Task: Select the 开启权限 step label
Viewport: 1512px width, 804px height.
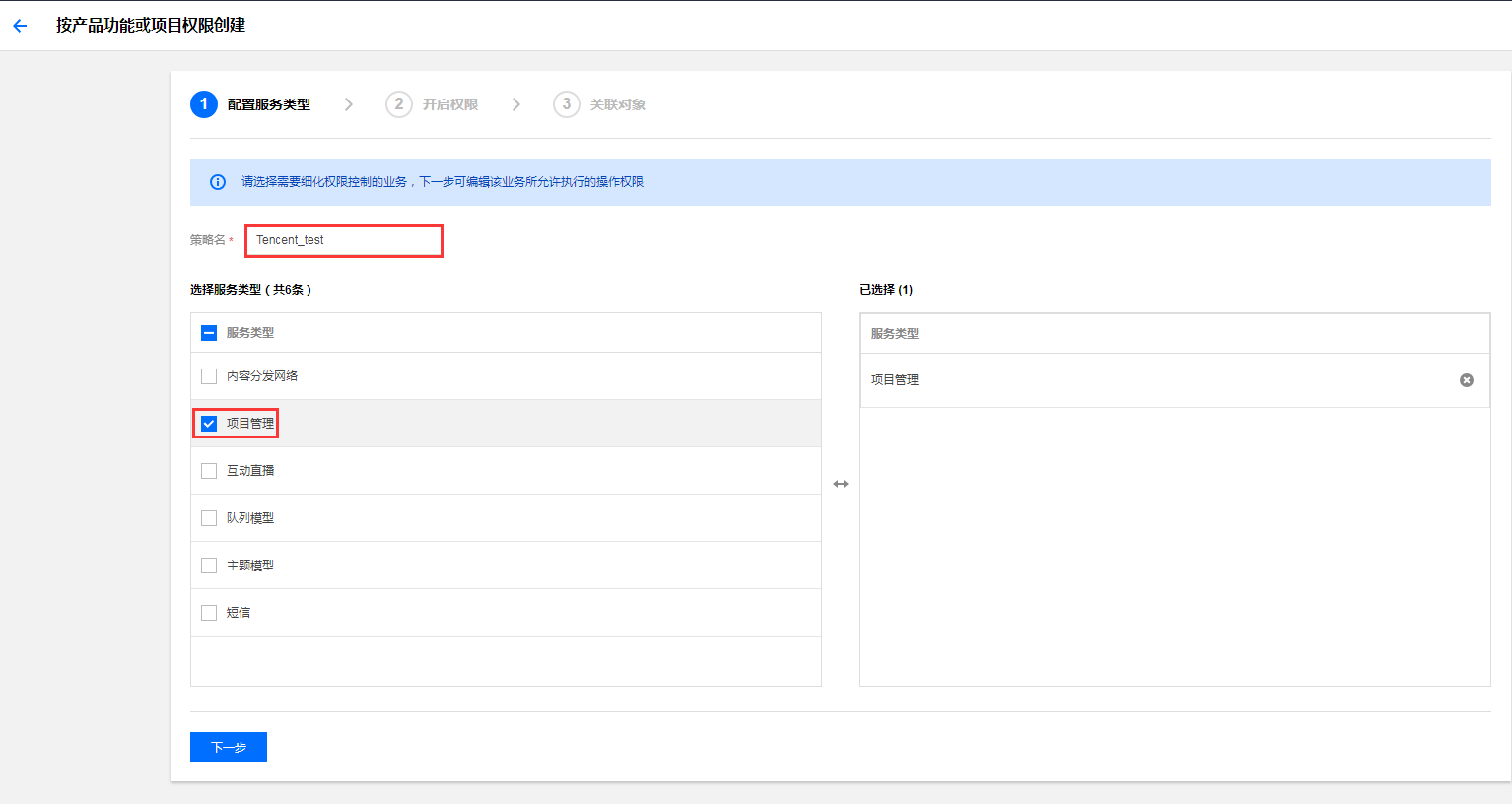Action: point(450,104)
